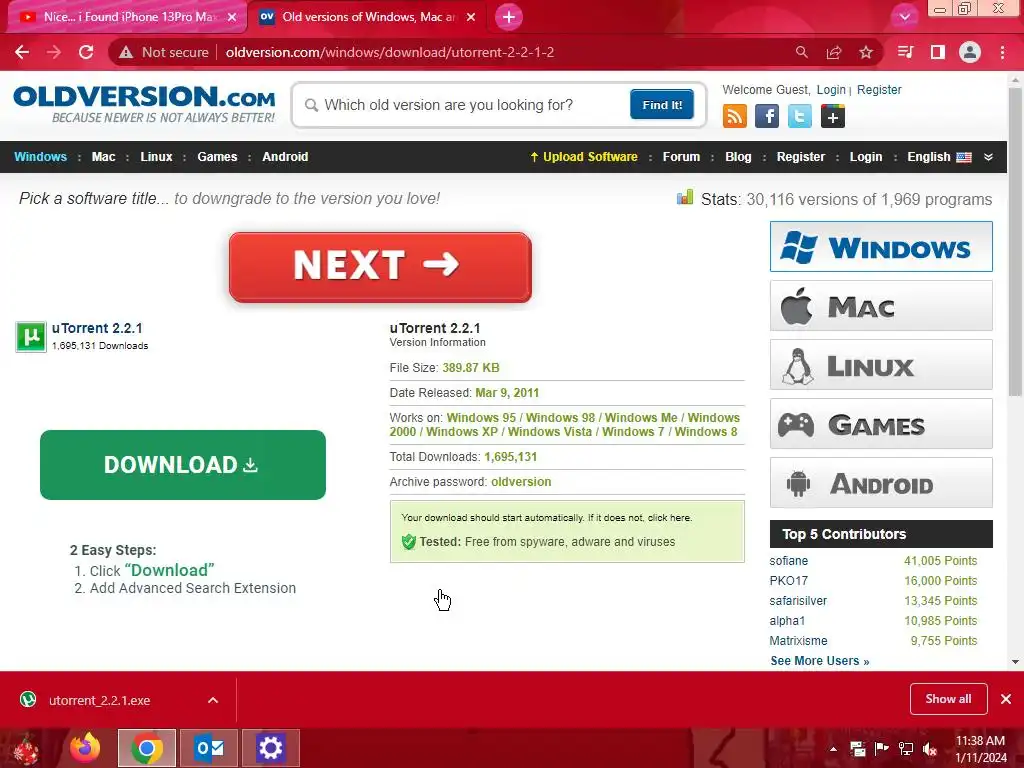Open the Windows category sidebar button
The height and width of the screenshot is (768, 1024).
(x=881, y=246)
